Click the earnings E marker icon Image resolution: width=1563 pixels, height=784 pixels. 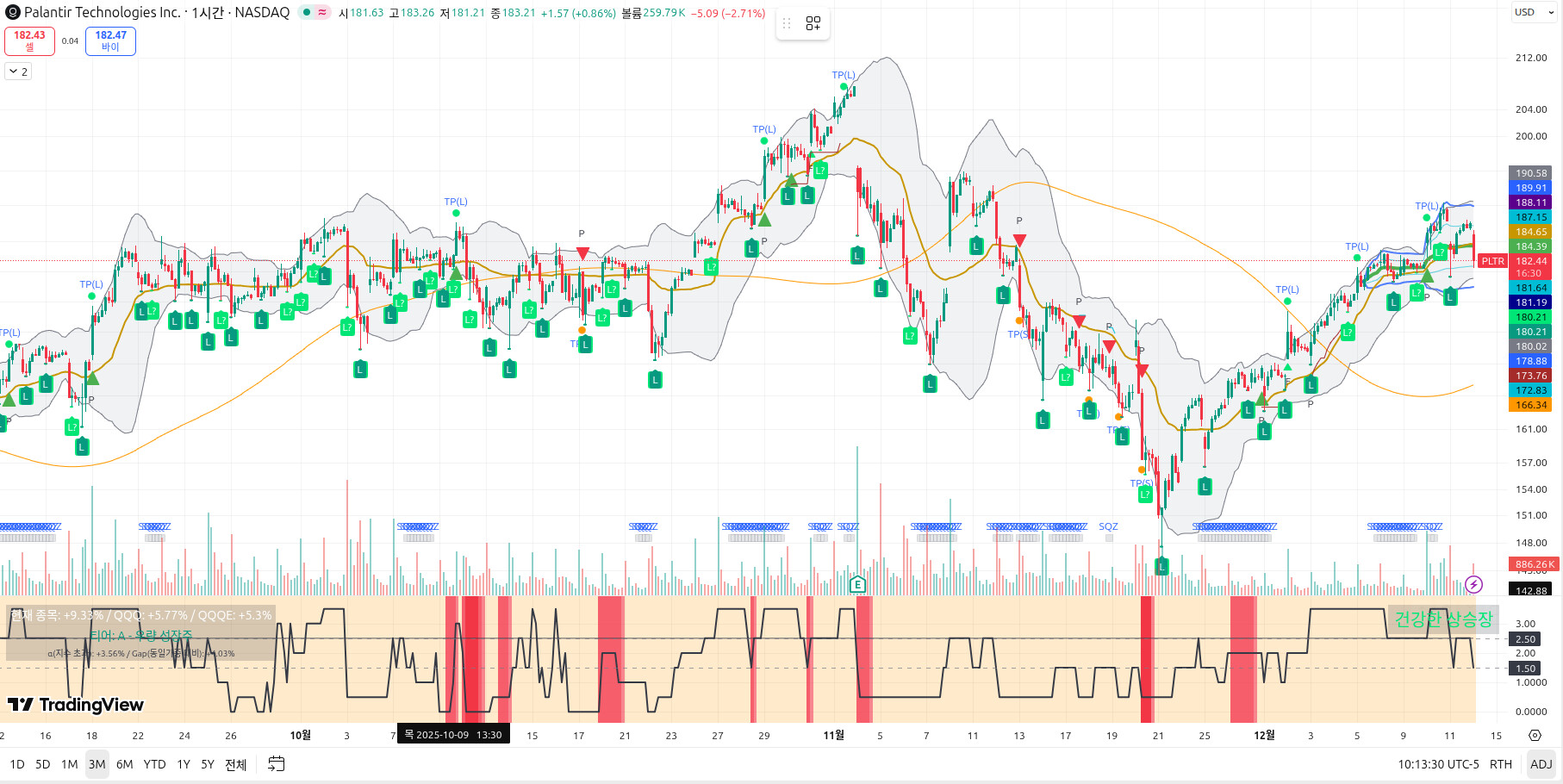(856, 584)
